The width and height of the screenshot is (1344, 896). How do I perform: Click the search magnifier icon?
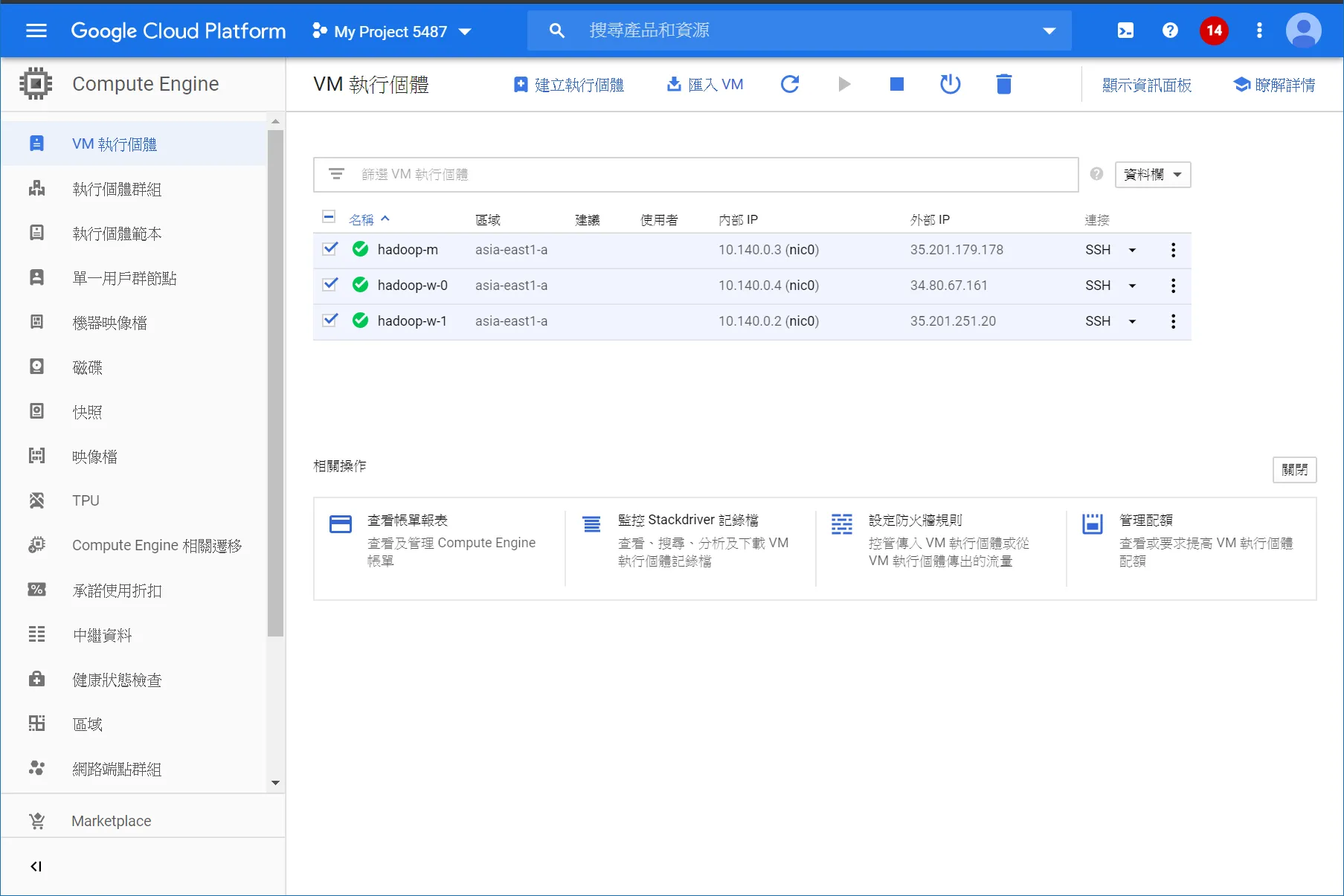click(x=557, y=30)
